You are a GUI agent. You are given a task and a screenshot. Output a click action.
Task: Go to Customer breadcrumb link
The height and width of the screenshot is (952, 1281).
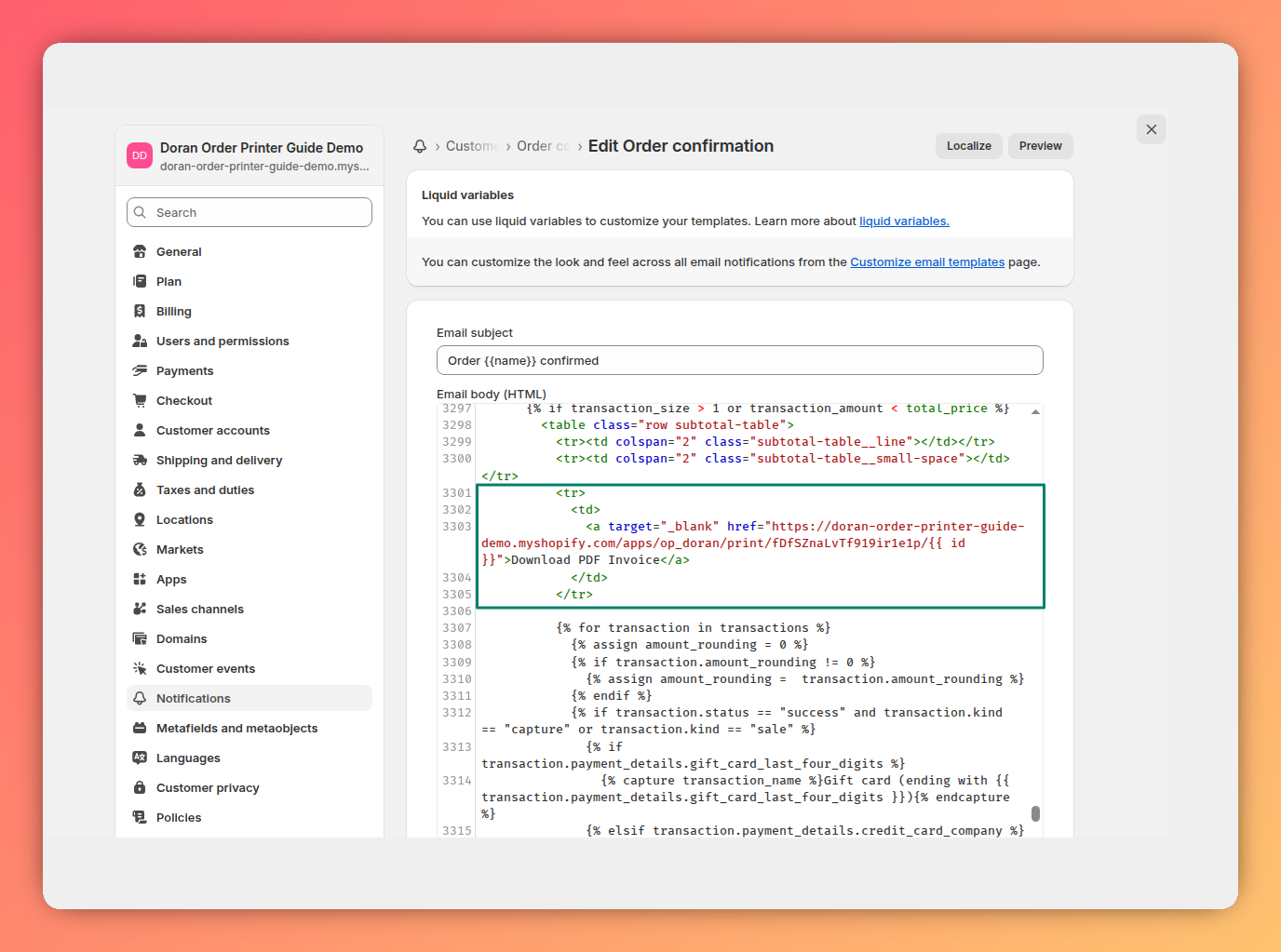tap(472, 146)
